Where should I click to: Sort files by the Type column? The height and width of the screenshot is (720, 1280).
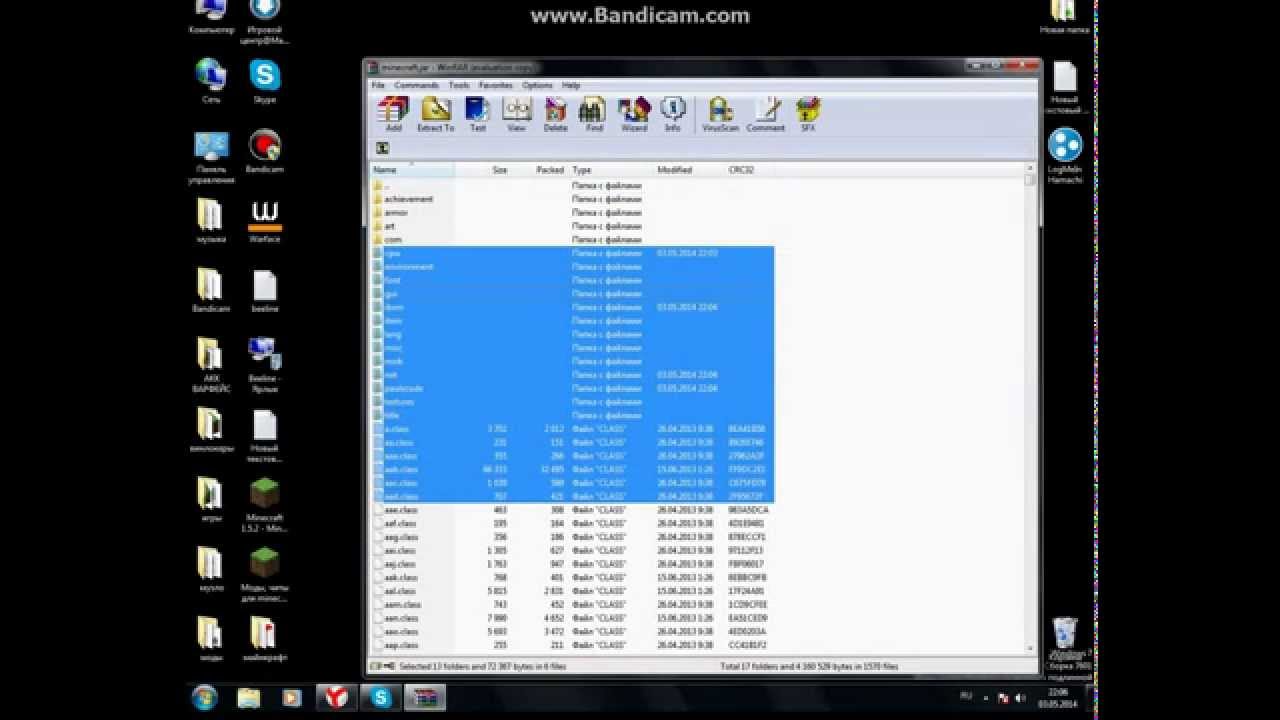(x=611, y=170)
